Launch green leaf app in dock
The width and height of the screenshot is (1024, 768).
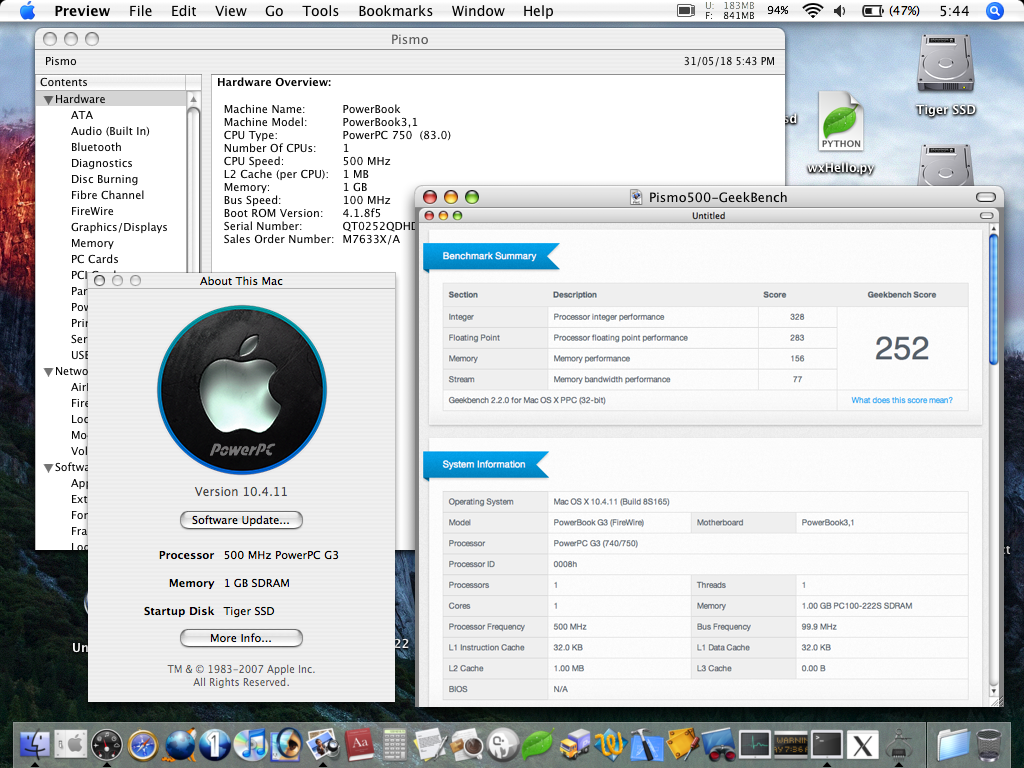537,744
